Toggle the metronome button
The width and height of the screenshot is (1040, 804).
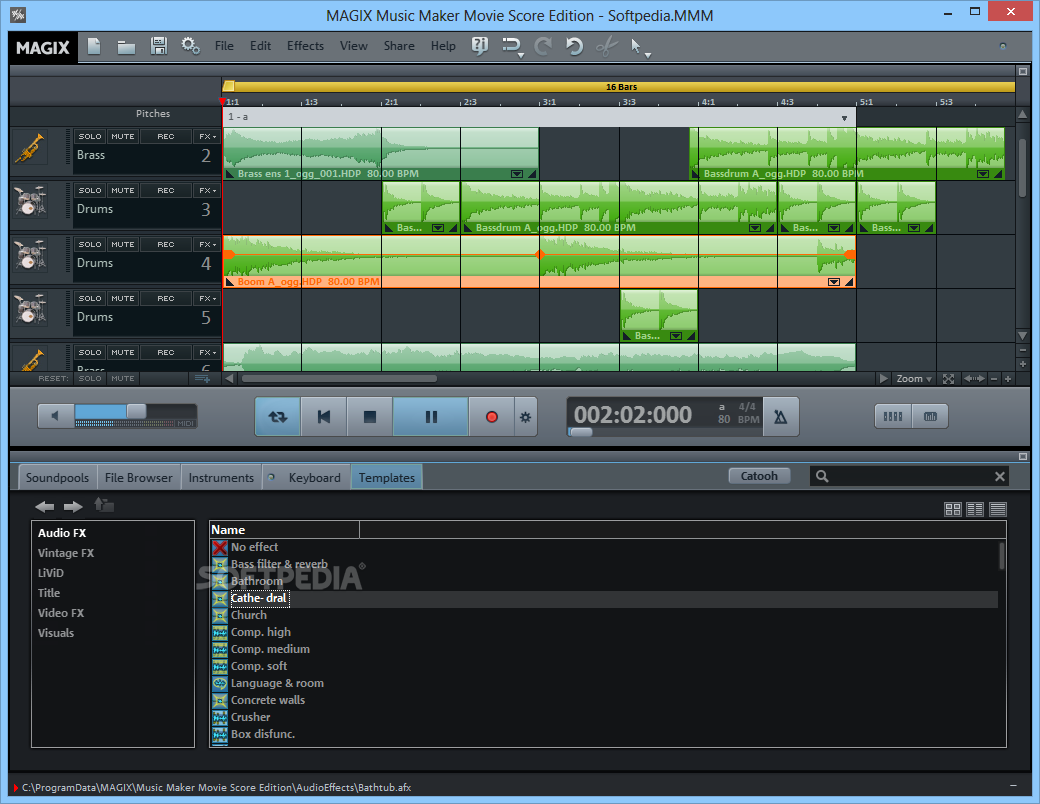pos(781,417)
